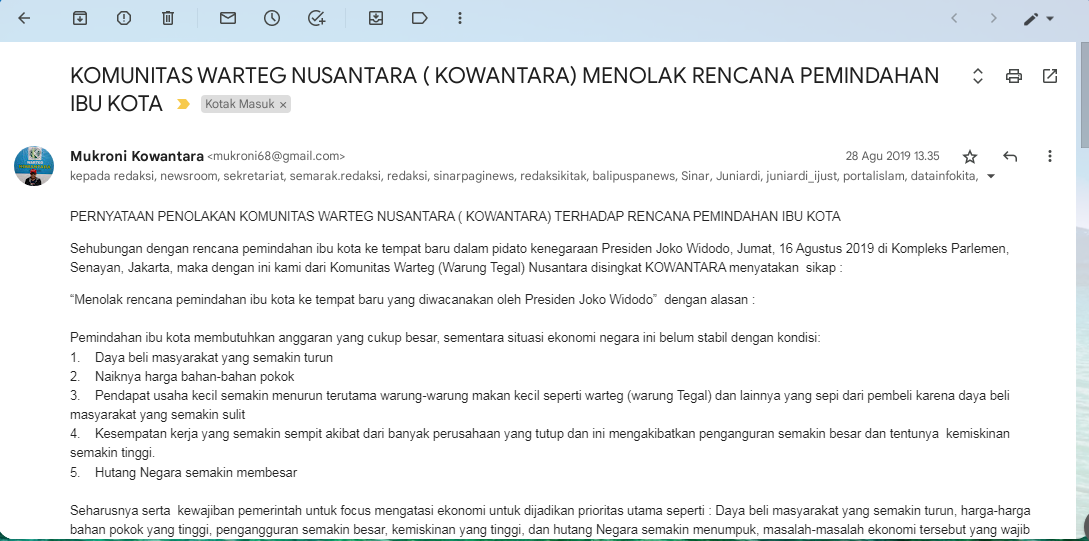Image resolution: width=1089 pixels, height=541 pixels.
Task: Open the Move to icon
Action: click(376, 19)
